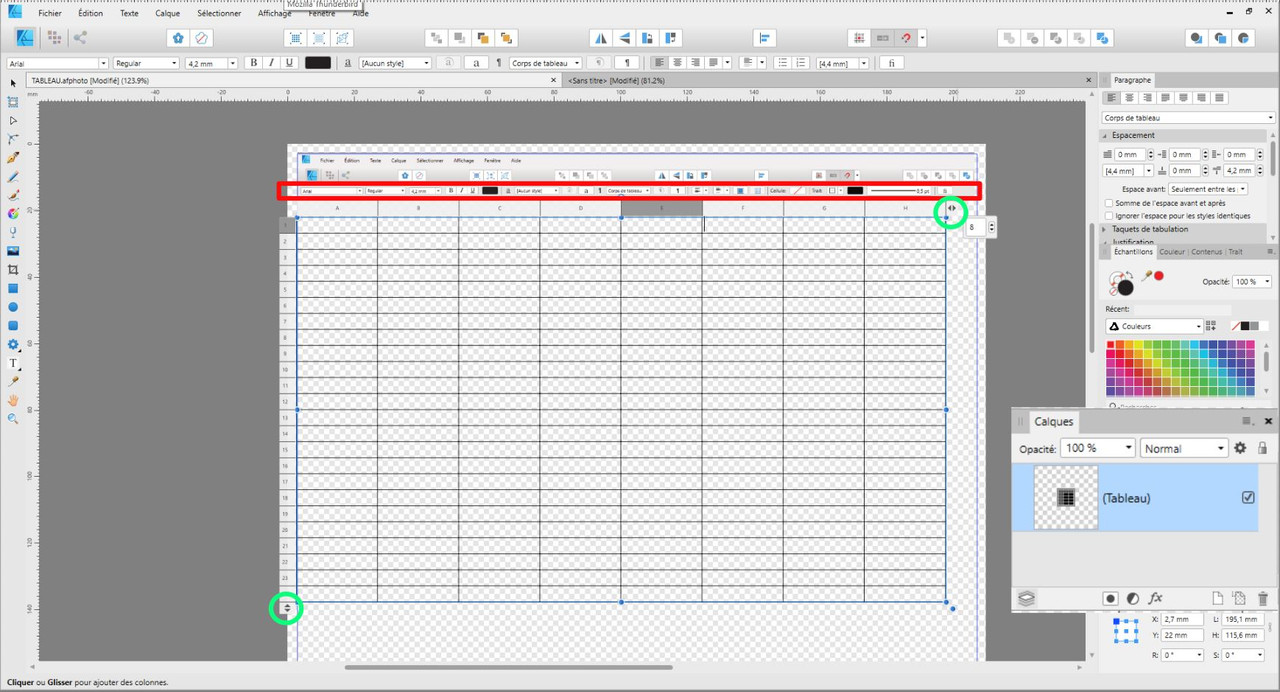Check 'Ignorer l'espace pour les styles identiques'

[x=1109, y=215]
